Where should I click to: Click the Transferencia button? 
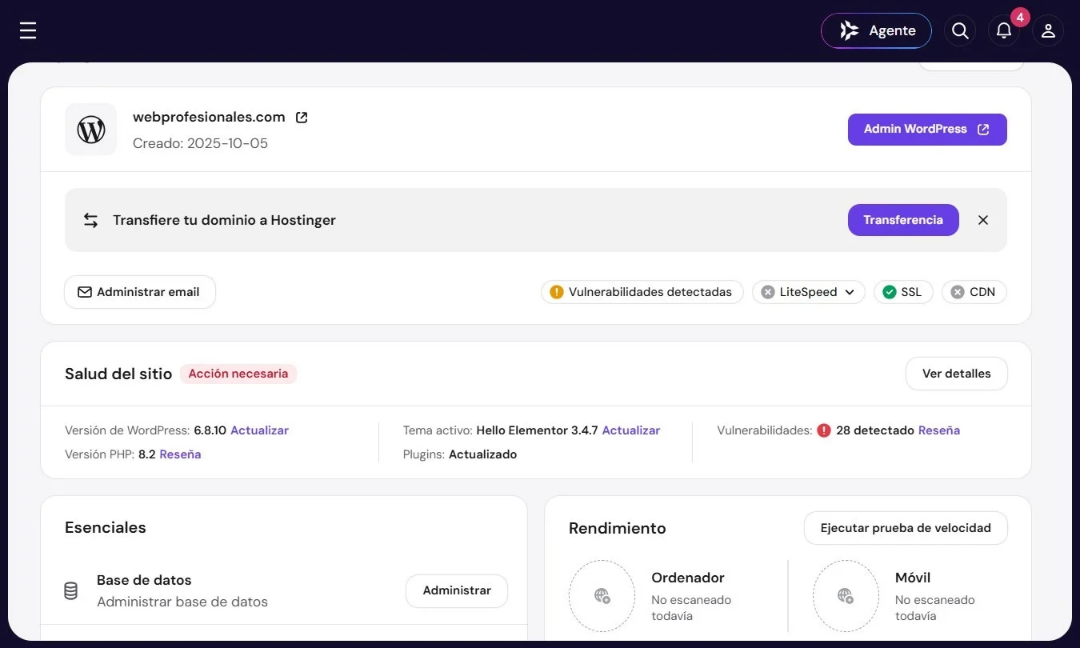[903, 220]
